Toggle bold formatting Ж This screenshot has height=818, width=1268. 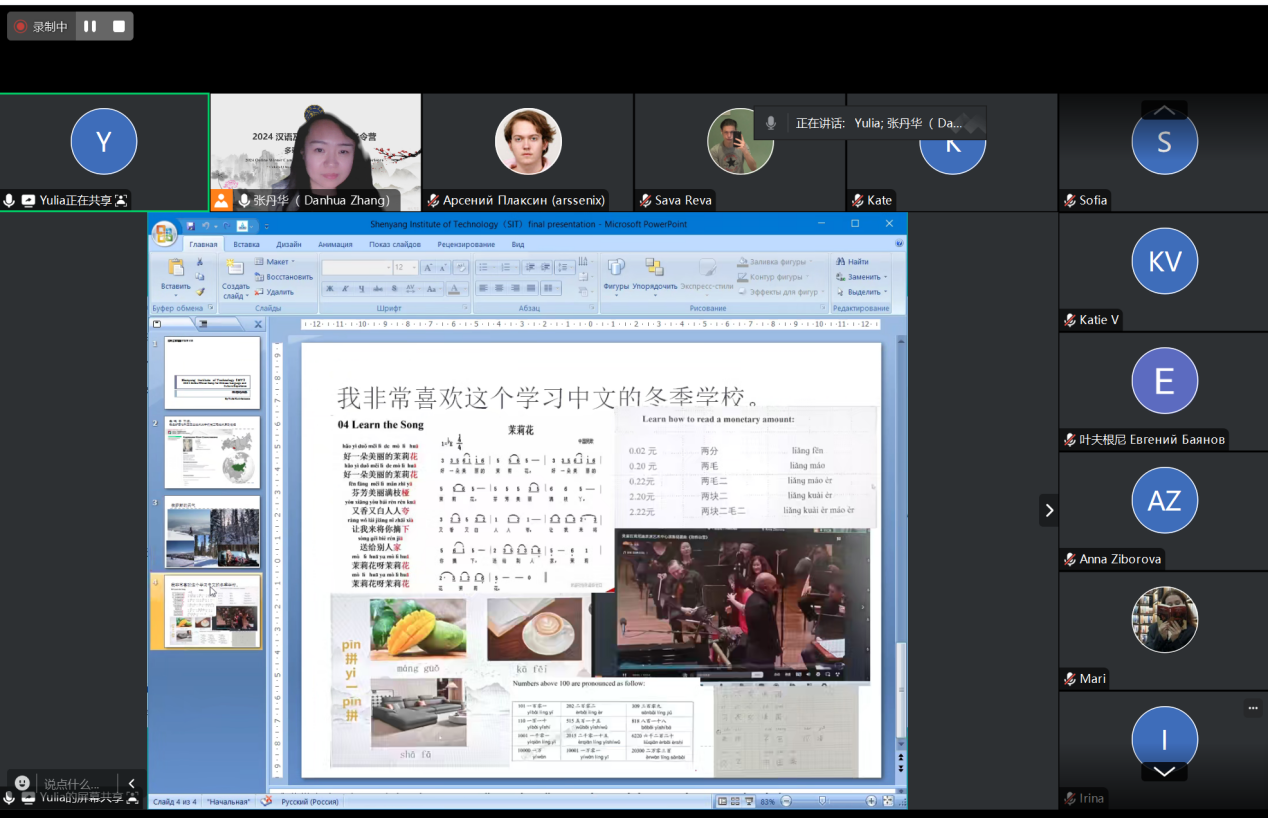pos(329,289)
